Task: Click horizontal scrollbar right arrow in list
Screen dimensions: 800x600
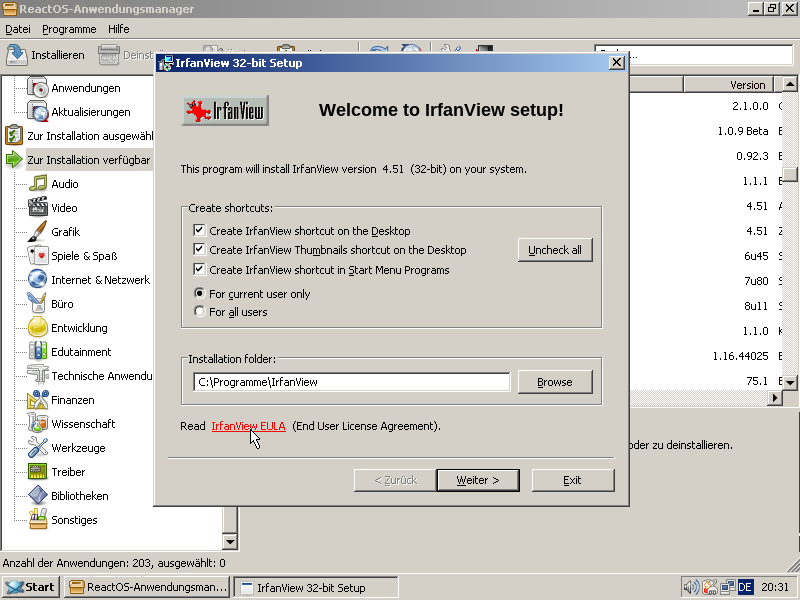Action: [774, 398]
